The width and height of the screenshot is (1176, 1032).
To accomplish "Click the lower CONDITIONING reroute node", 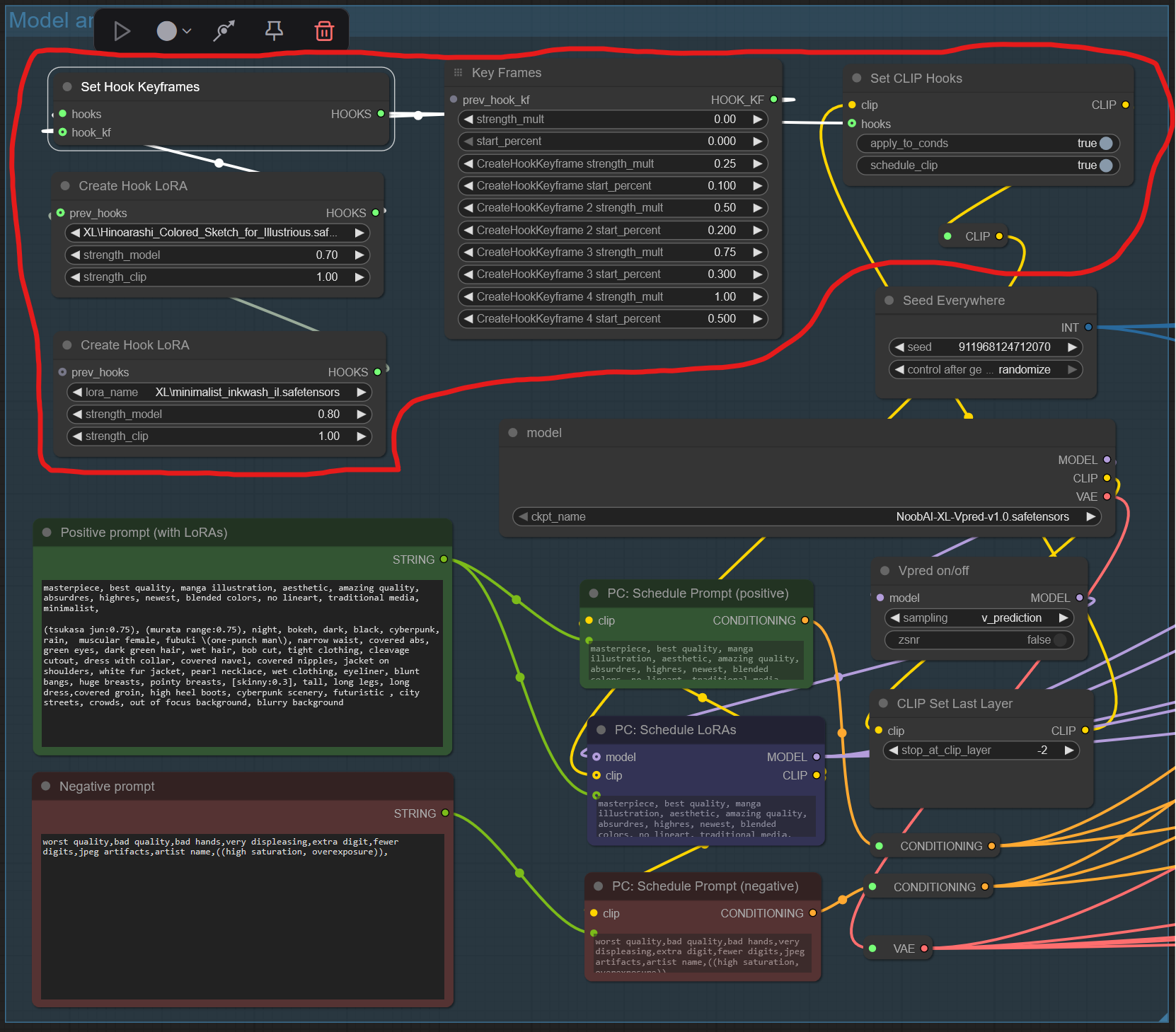I will click(x=928, y=887).
